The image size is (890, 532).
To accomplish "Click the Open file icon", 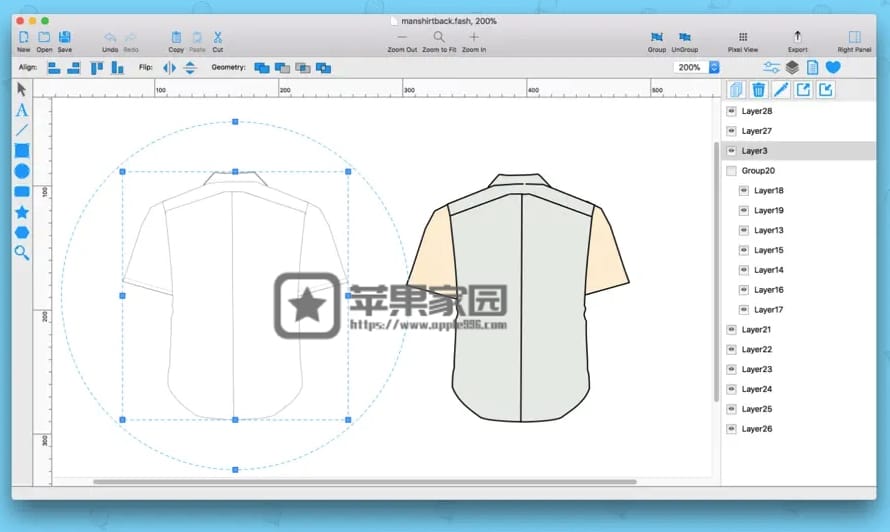I will coord(44,37).
